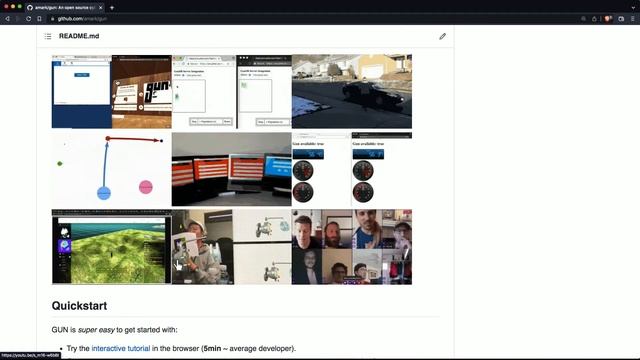
Task: Click the macOS green fullscreen window button
Action: coord(19,7)
